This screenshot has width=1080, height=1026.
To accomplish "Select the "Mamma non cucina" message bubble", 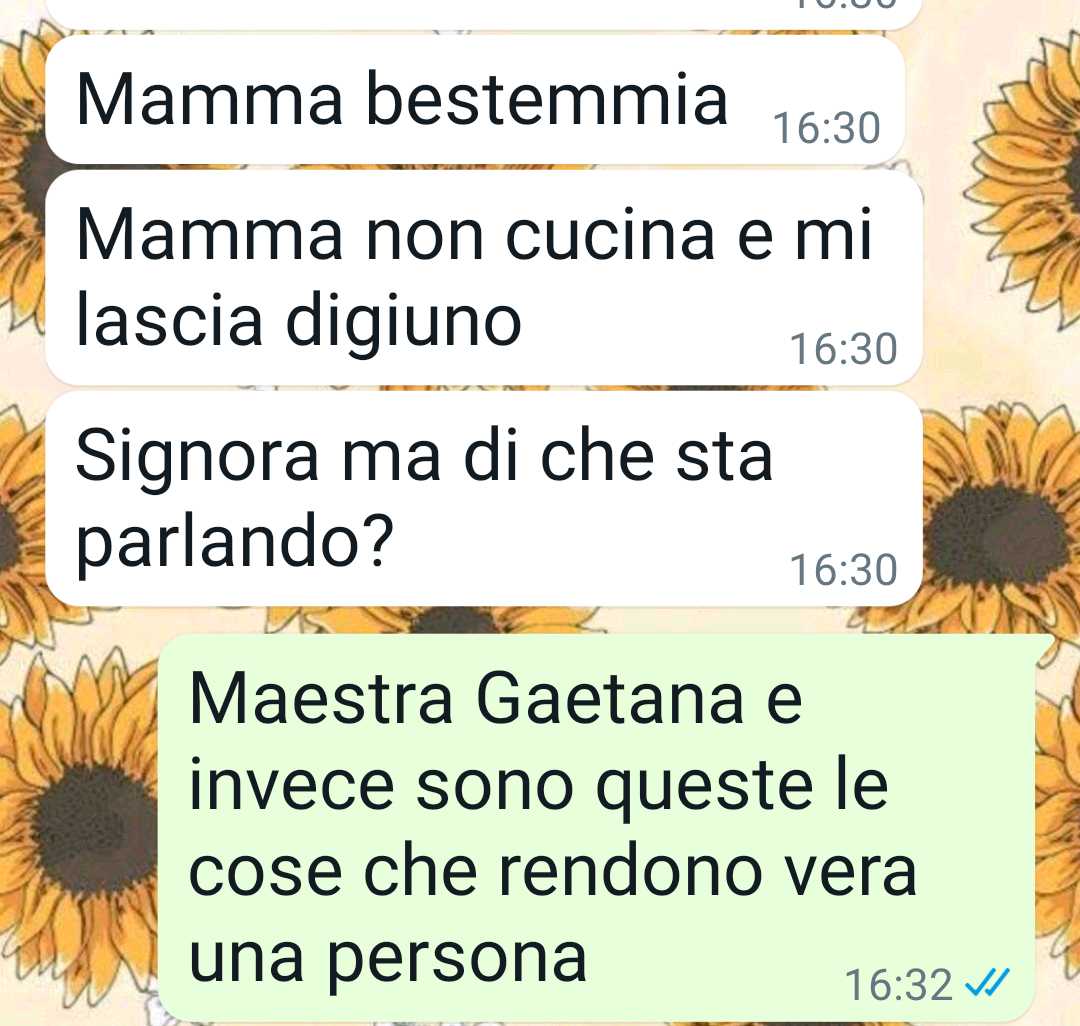I will pyautogui.click(x=484, y=278).
